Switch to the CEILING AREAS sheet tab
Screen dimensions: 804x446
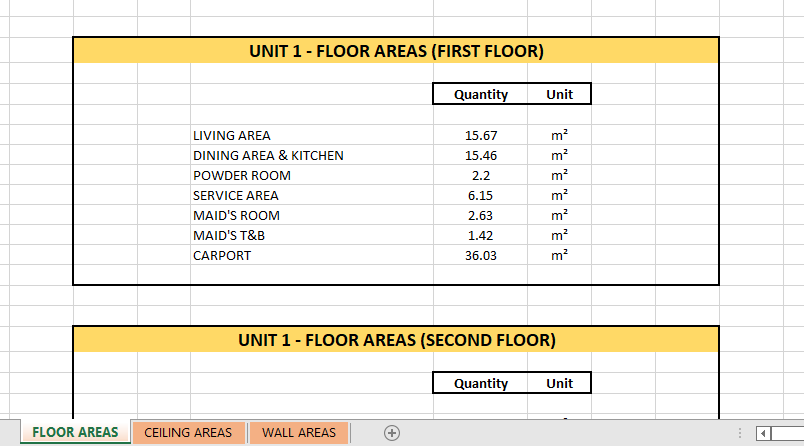point(188,433)
